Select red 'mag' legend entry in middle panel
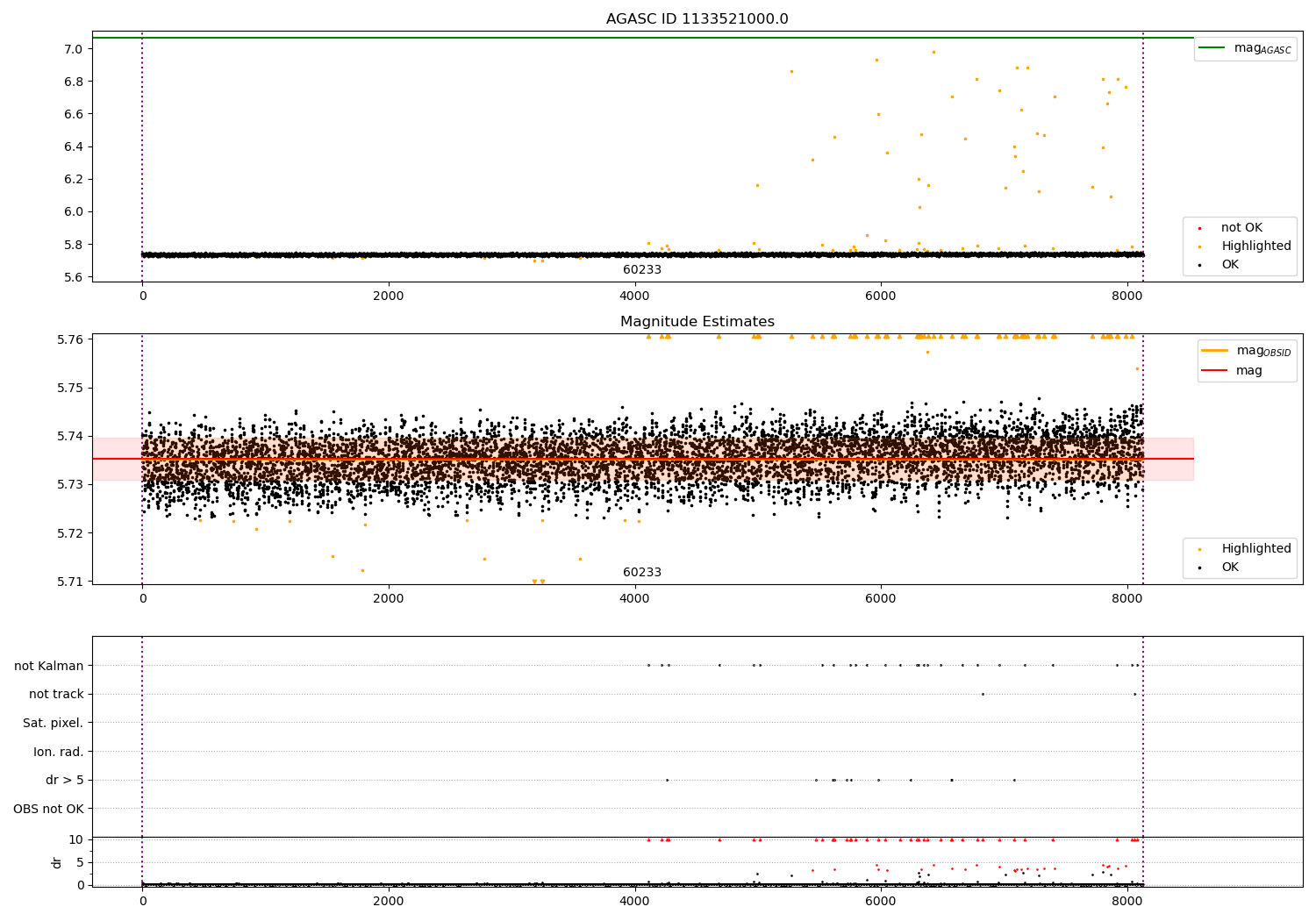The height and width of the screenshot is (921, 1316). [1249, 371]
